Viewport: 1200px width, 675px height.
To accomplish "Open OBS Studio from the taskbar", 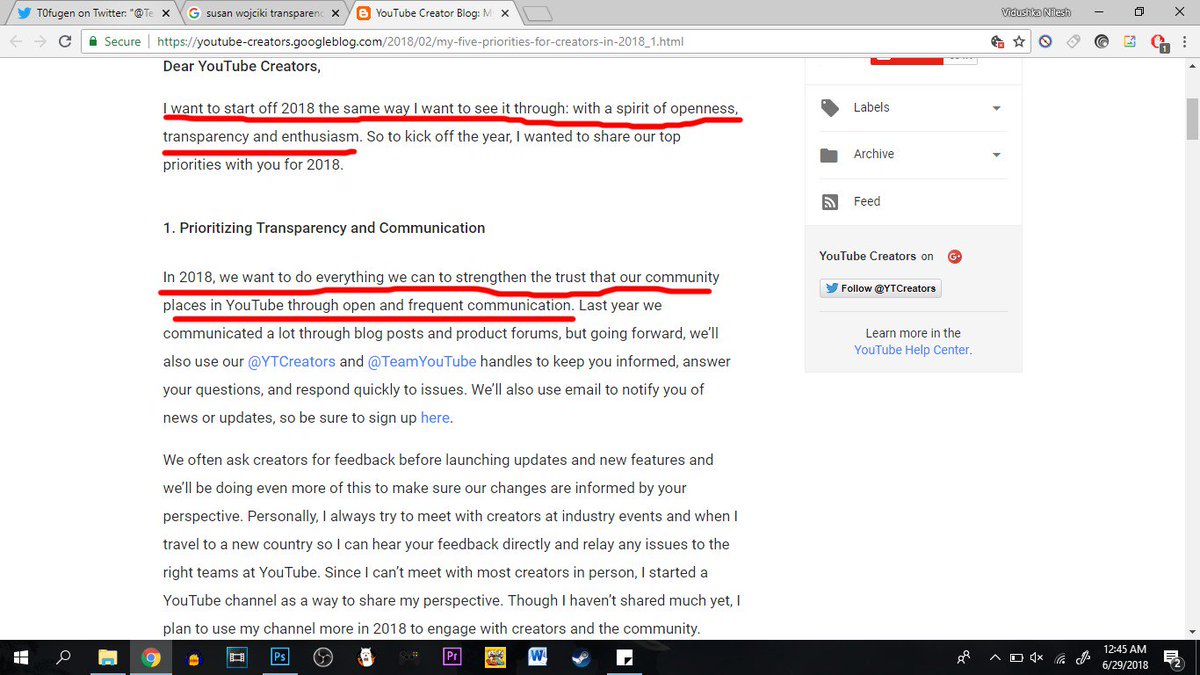I will (323, 658).
